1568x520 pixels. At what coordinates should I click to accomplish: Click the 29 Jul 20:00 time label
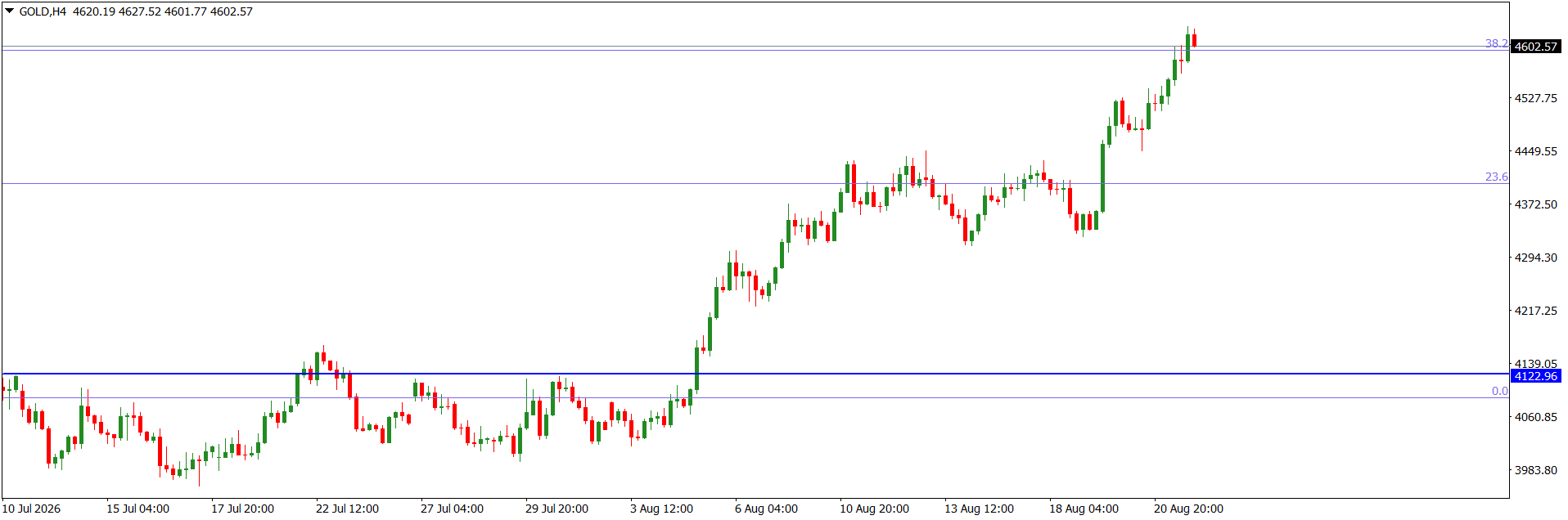pyautogui.click(x=556, y=509)
